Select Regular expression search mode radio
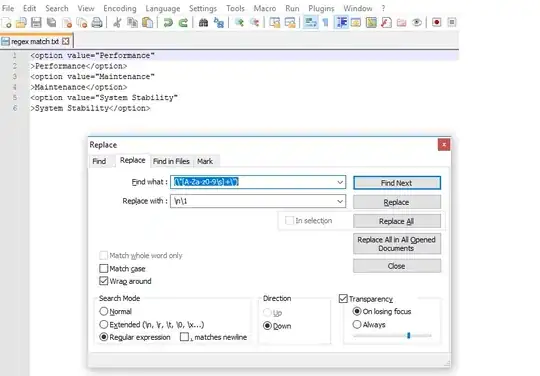The width and height of the screenshot is (540, 376). [104, 337]
